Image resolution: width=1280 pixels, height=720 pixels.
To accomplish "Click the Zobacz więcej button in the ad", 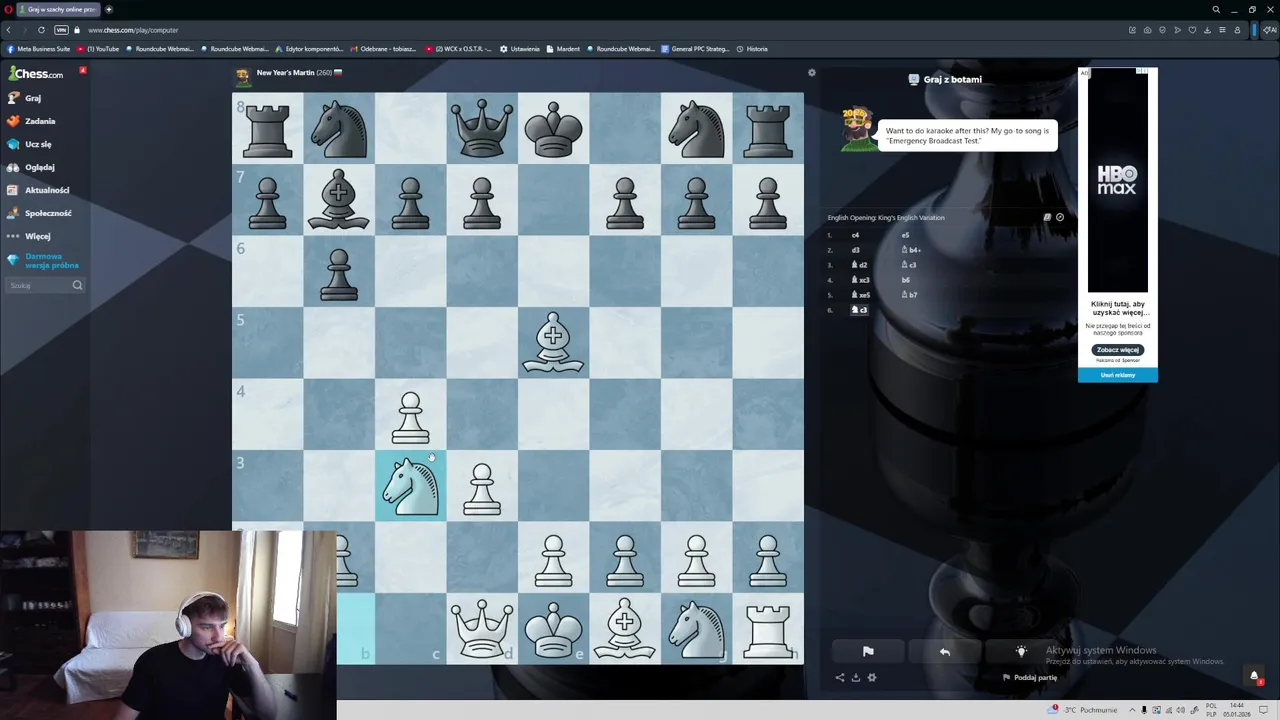I will click(x=1117, y=350).
